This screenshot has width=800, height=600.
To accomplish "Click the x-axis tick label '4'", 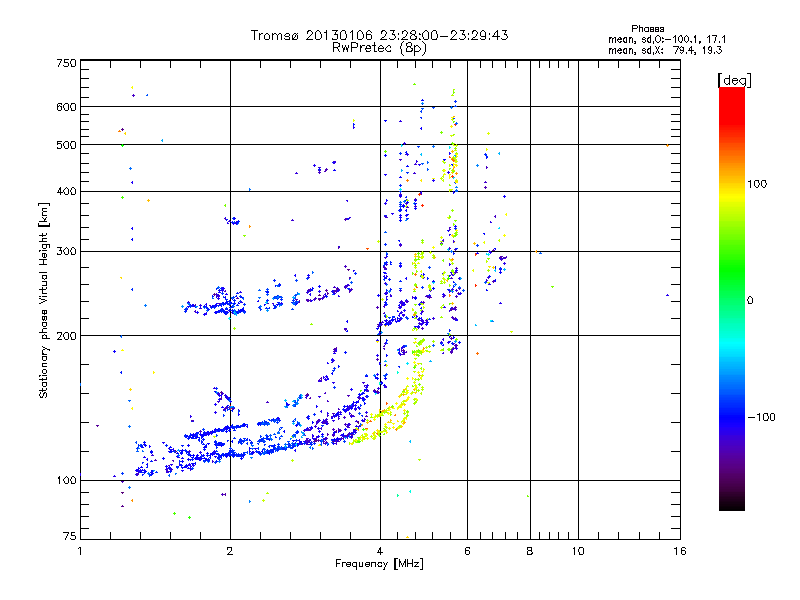I will point(380,551).
